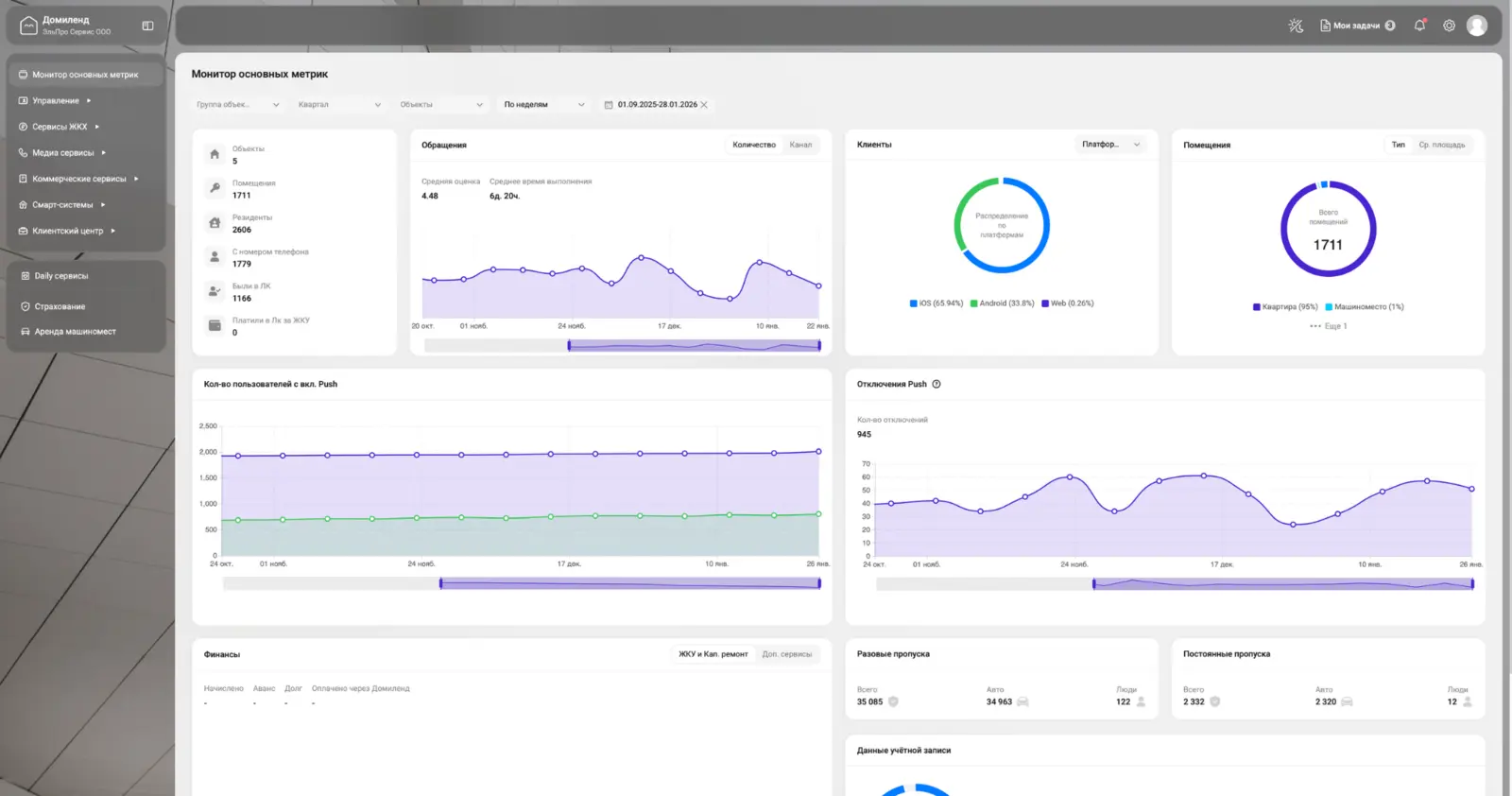Switch the theme with the sparkle icon
Screen dimensions: 1512x796
click(1296, 26)
